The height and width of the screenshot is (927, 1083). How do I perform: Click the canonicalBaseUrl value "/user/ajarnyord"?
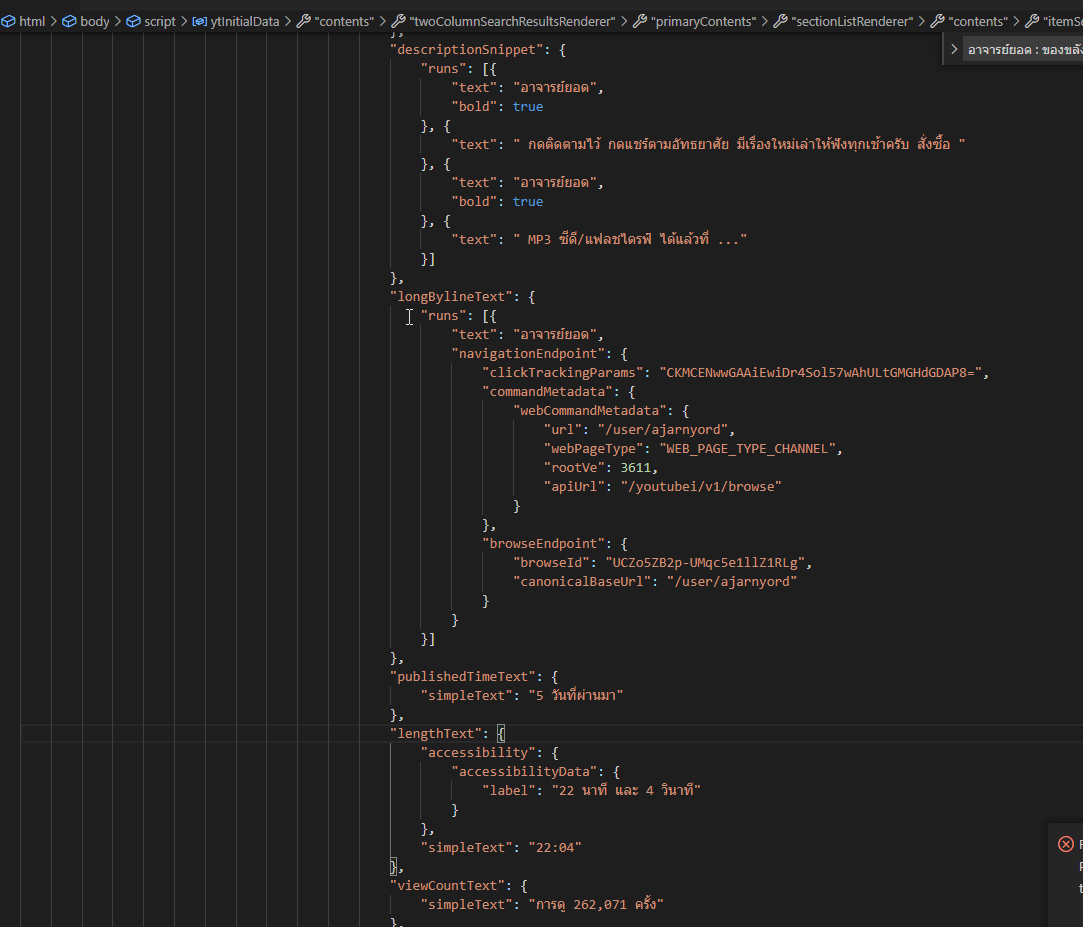tap(731, 581)
